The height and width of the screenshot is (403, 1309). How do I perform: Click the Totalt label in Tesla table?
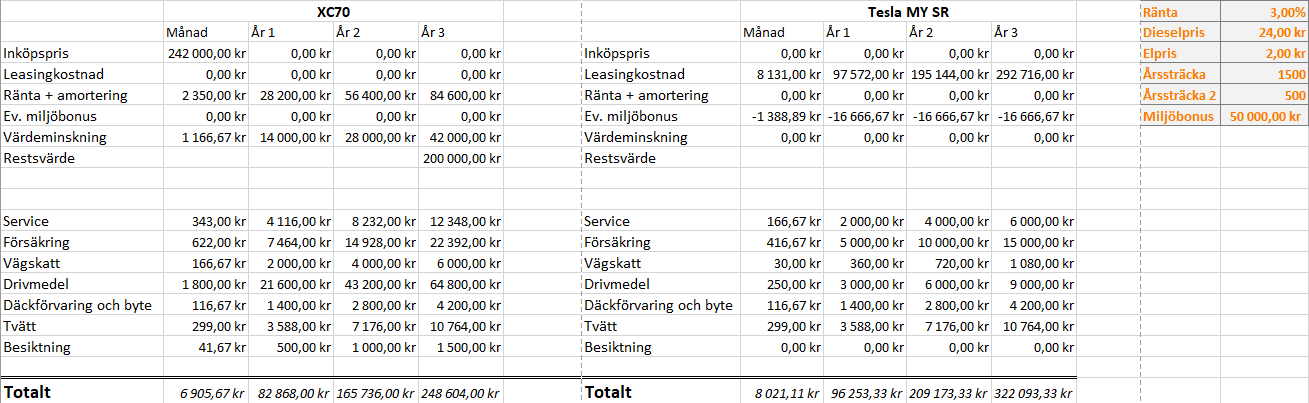[608, 392]
